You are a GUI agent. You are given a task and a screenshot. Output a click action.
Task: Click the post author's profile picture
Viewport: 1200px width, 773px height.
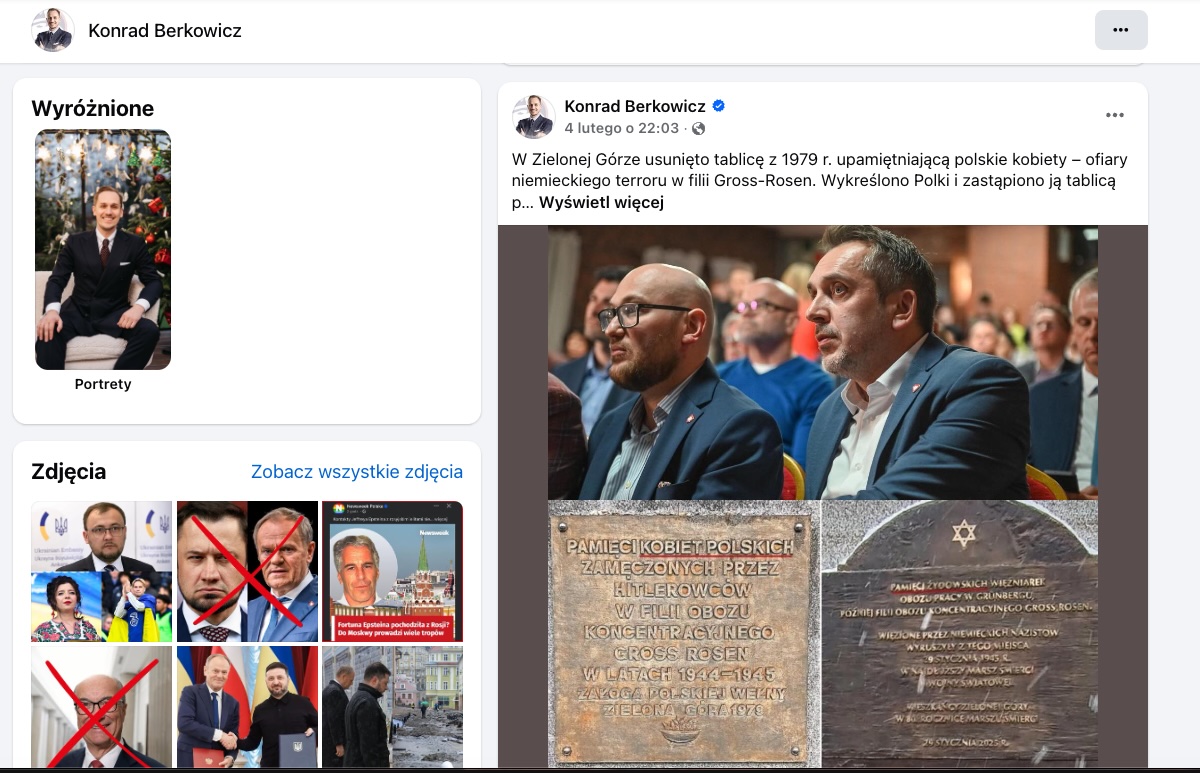pos(533,117)
